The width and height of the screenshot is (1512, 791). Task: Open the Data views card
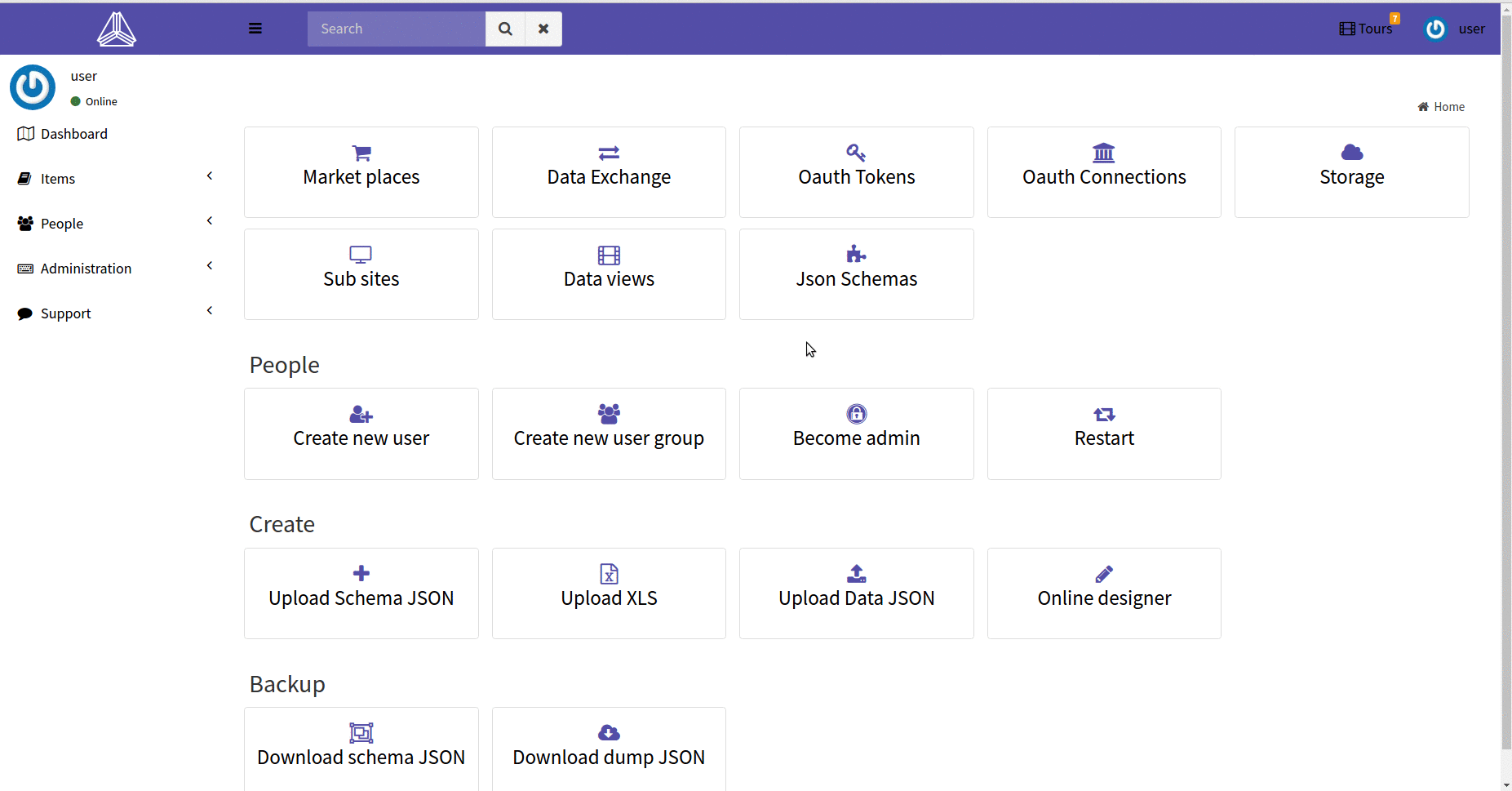pyautogui.click(x=609, y=274)
